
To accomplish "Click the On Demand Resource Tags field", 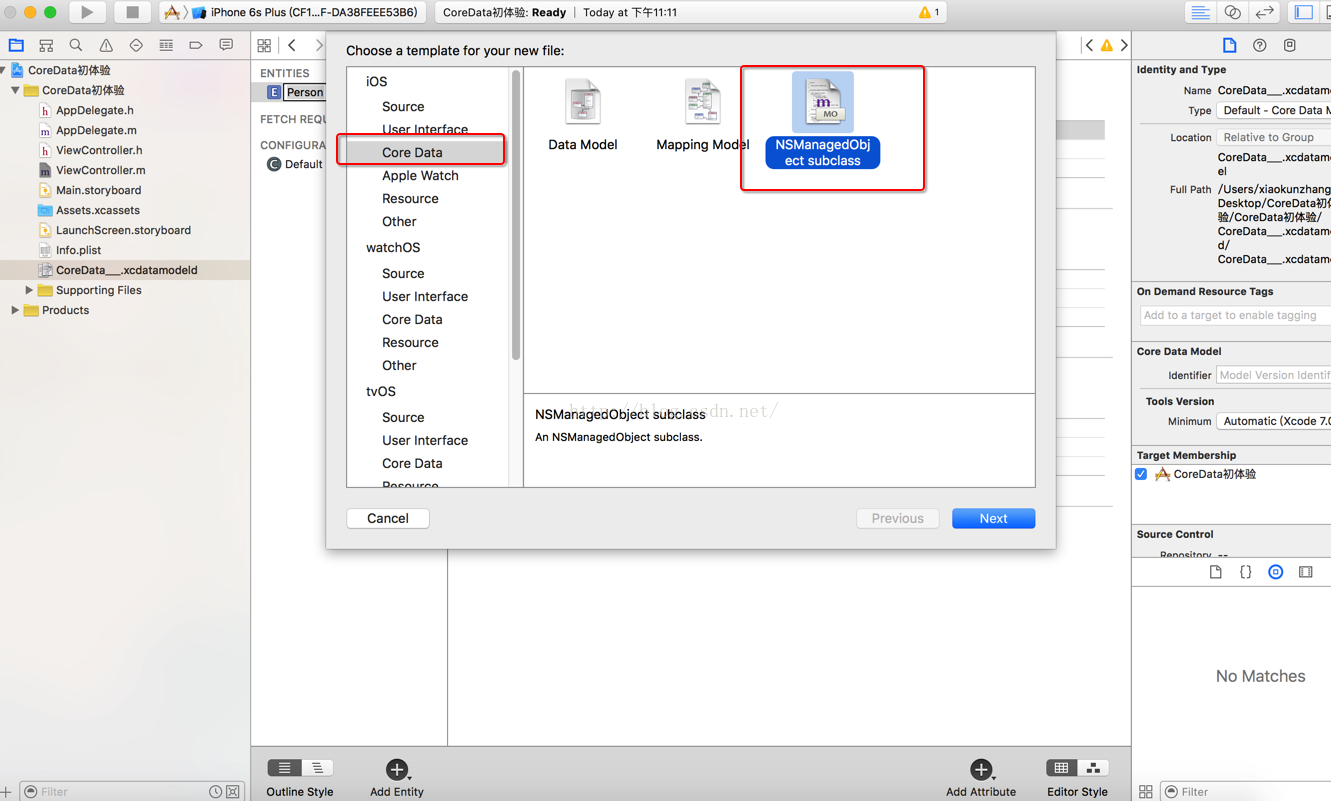I will point(1235,315).
